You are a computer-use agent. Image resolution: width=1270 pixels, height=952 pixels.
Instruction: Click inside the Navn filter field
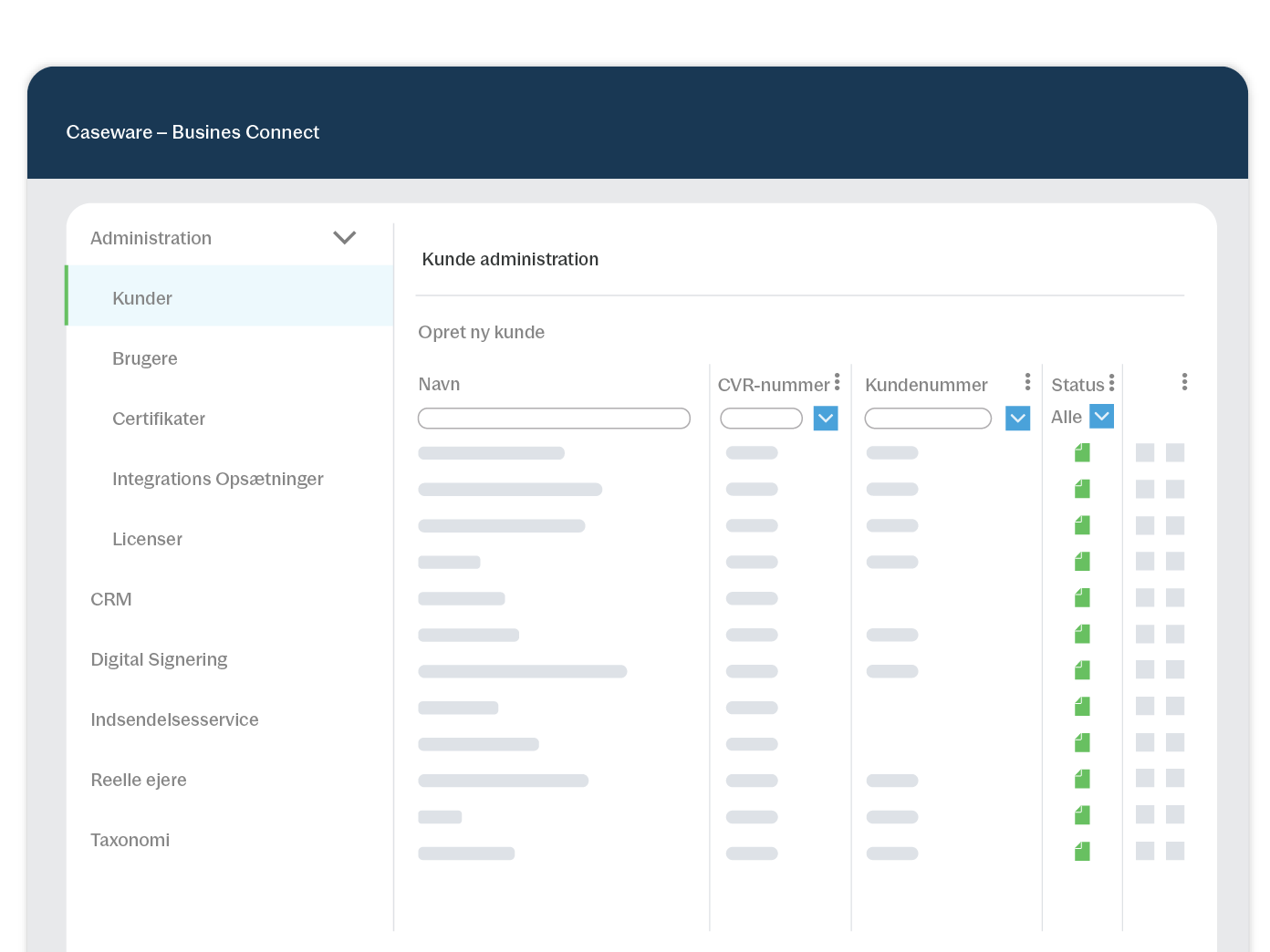553,418
